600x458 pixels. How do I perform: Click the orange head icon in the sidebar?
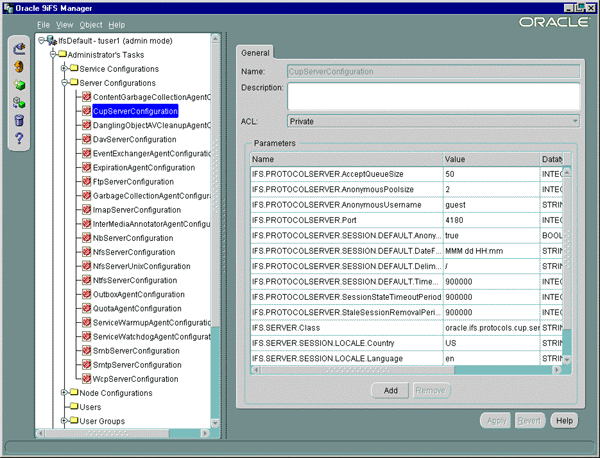pos(19,67)
